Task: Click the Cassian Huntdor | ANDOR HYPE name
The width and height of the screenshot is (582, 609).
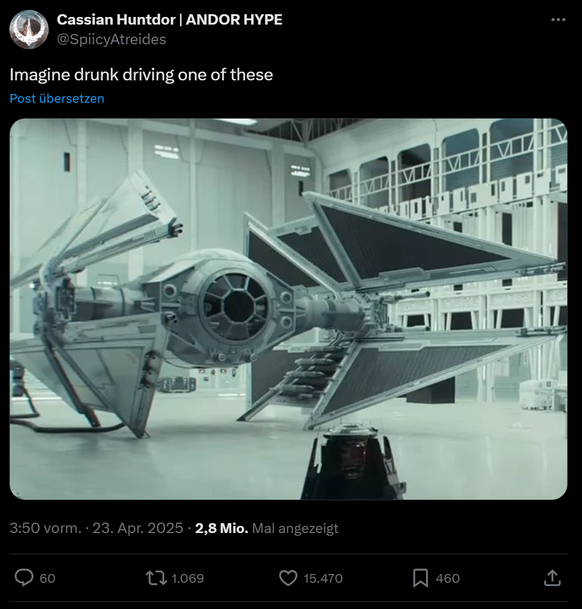Action: (x=169, y=20)
